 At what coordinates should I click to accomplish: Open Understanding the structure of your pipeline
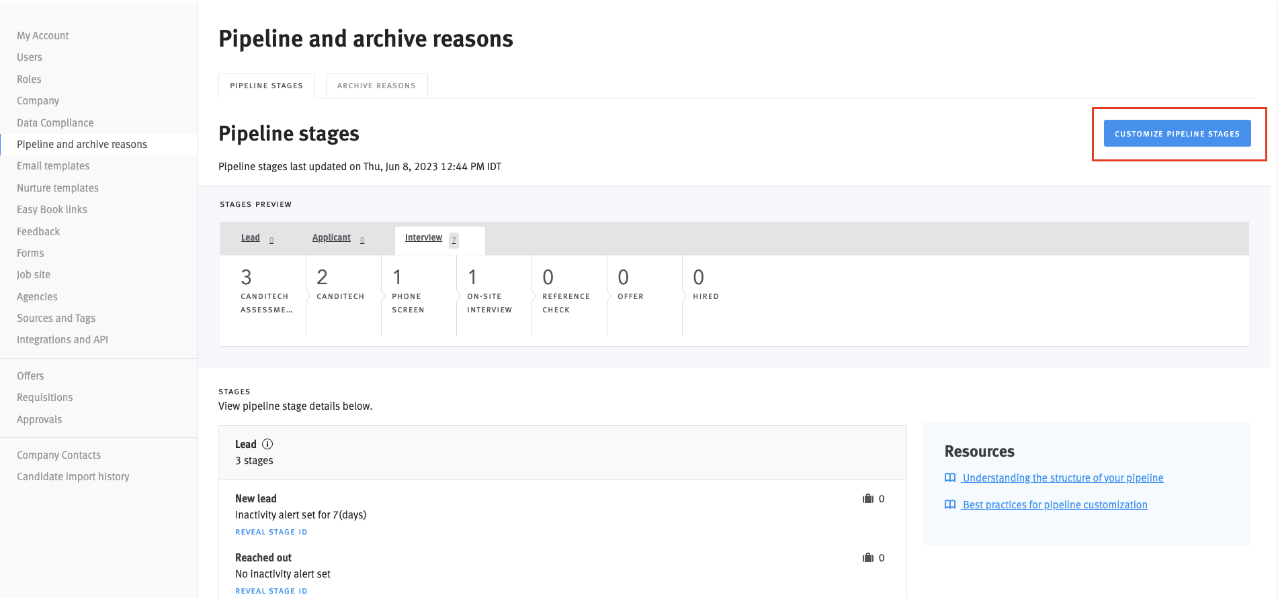pos(1063,478)
